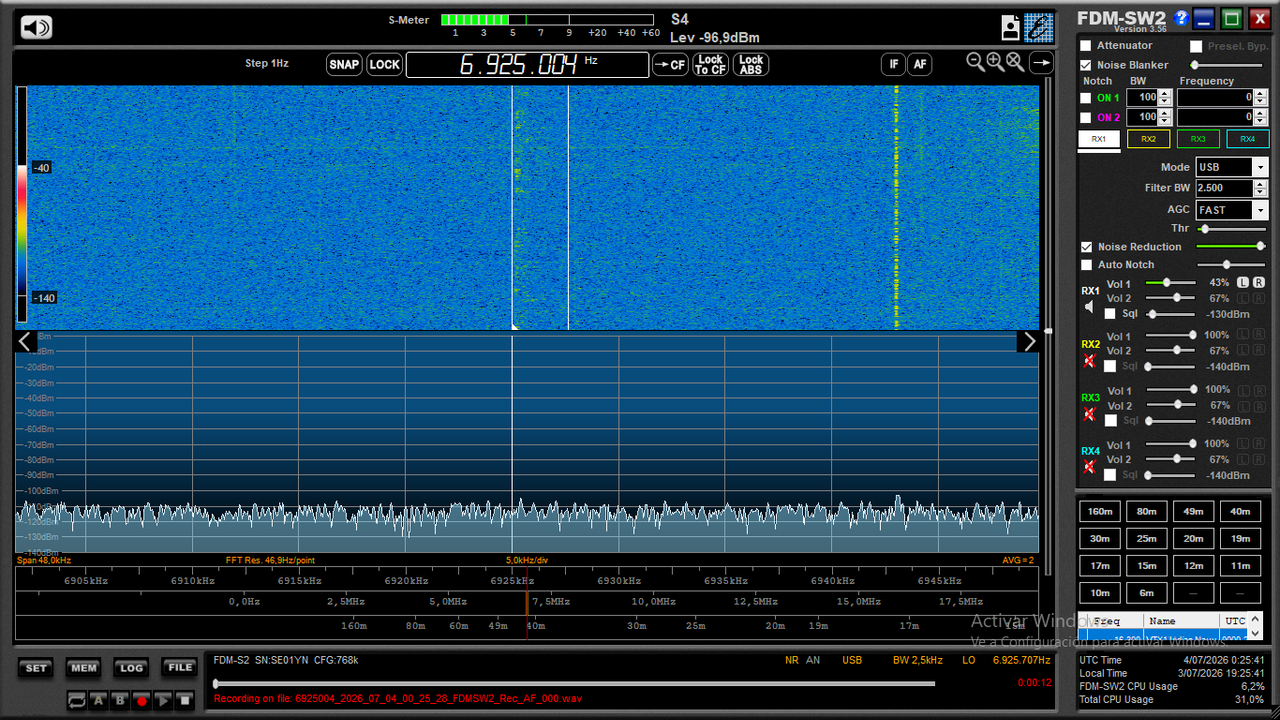Image resolution: width=1280 pixels, height=720 pixels.
Task: Mute audio with the speaker icon
Action: 36,27
